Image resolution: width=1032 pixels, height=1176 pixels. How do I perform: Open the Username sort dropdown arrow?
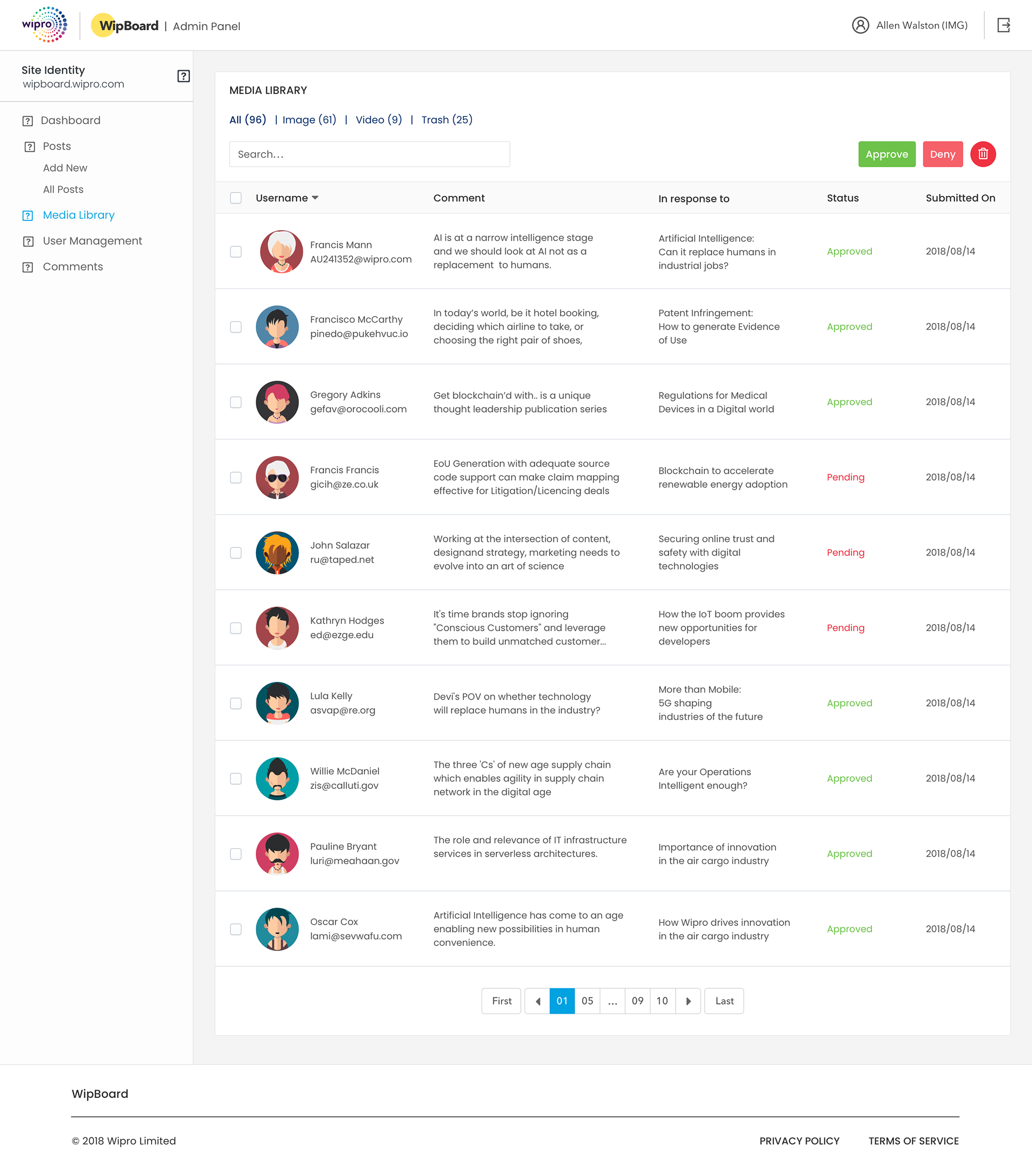click(x=315, y=198)
